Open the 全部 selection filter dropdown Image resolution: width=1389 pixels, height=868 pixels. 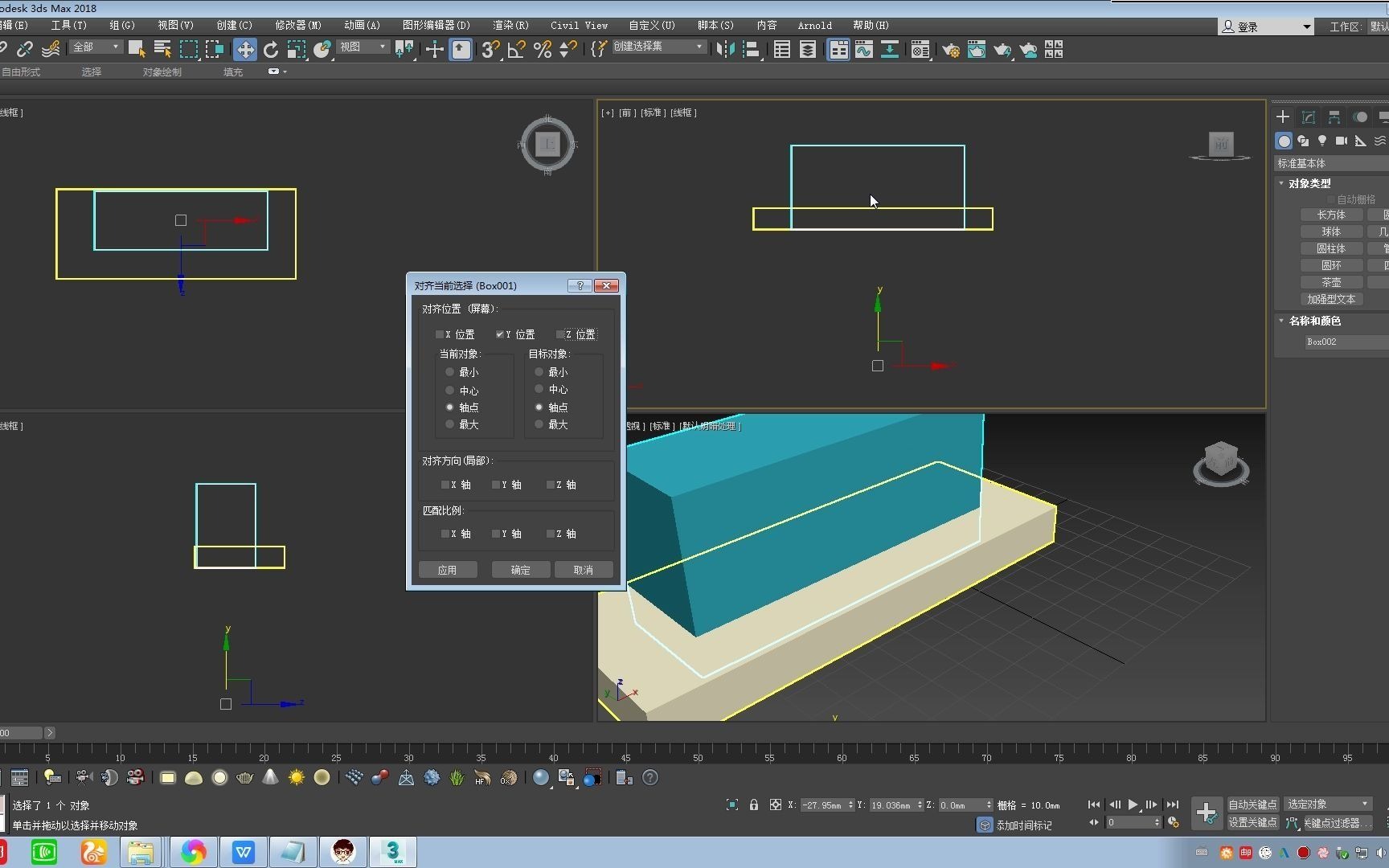tap(96, 47)
